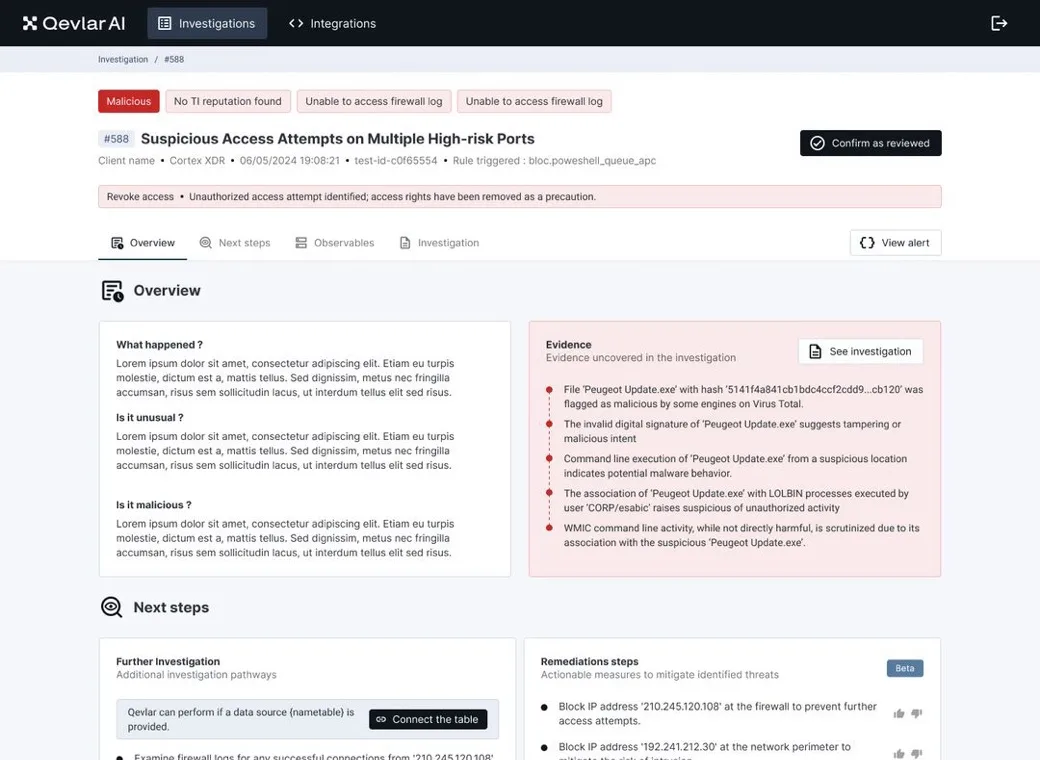Open the Investigations navigation tab
This screenshot has width=1040, height=760.
click(x=207, y=23)
